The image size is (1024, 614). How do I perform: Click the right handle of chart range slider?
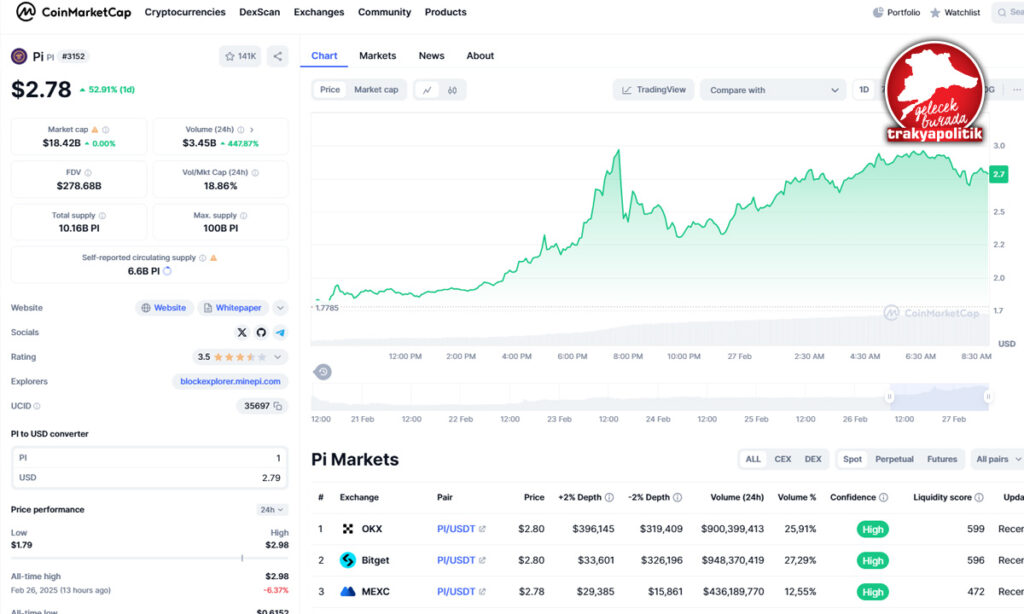tap(988, 397)
